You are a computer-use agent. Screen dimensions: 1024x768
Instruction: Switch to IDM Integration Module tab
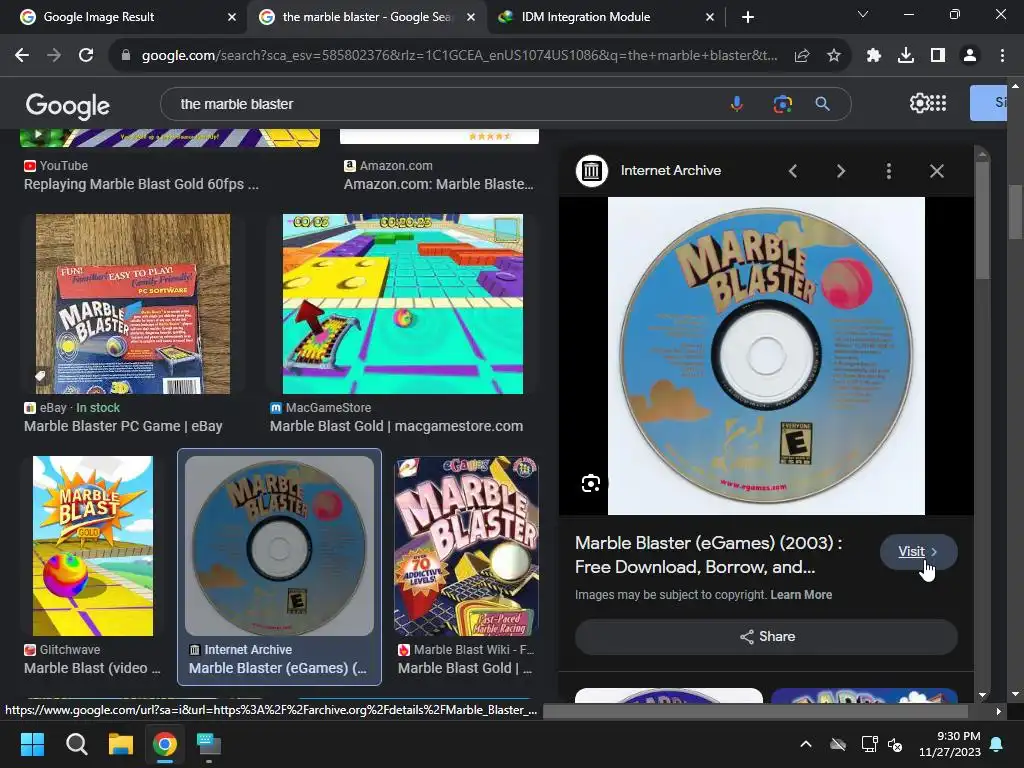pyautogui.click(x=586, y=17)
